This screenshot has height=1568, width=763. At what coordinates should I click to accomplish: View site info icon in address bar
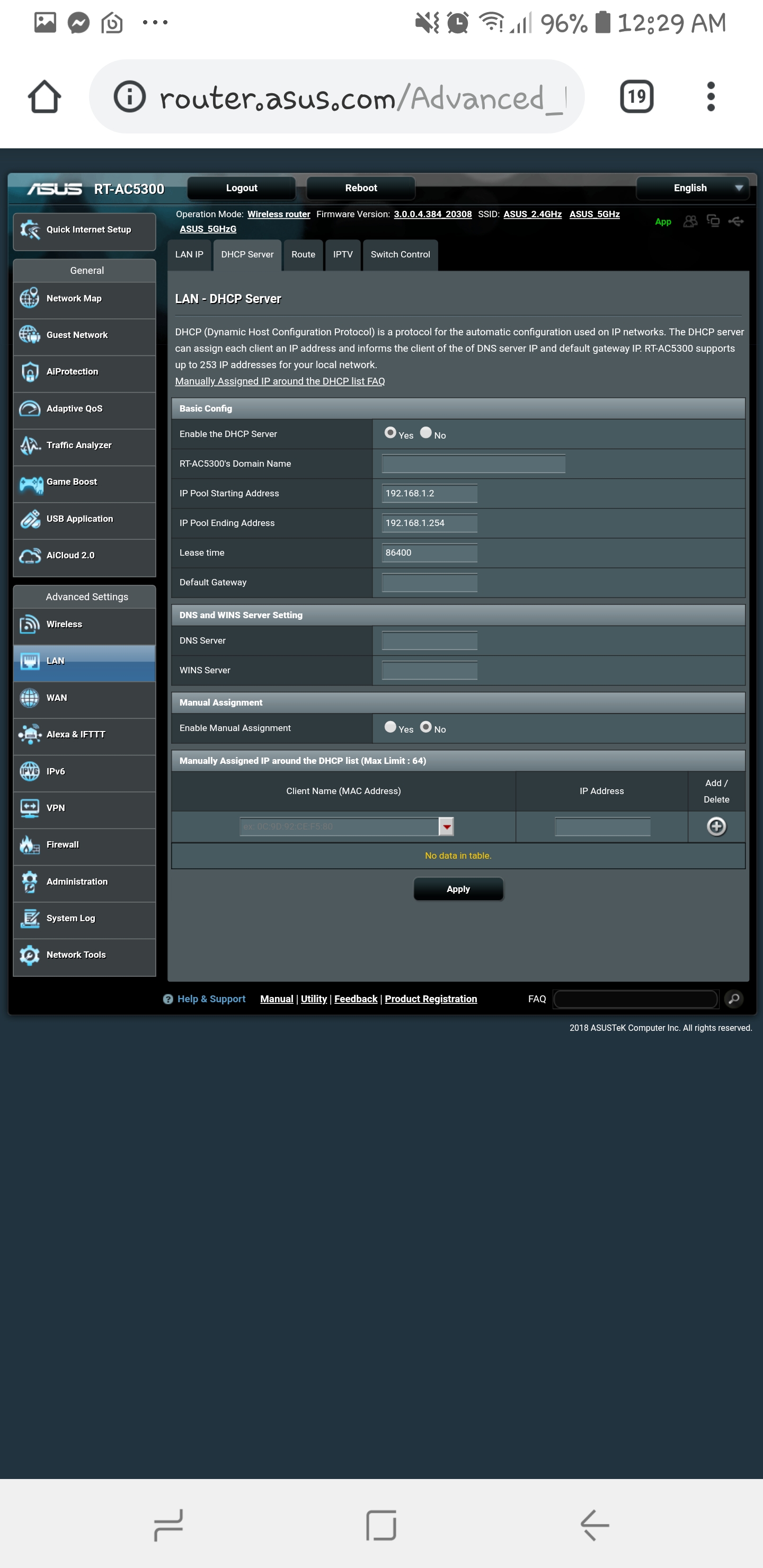pos(130,97)
